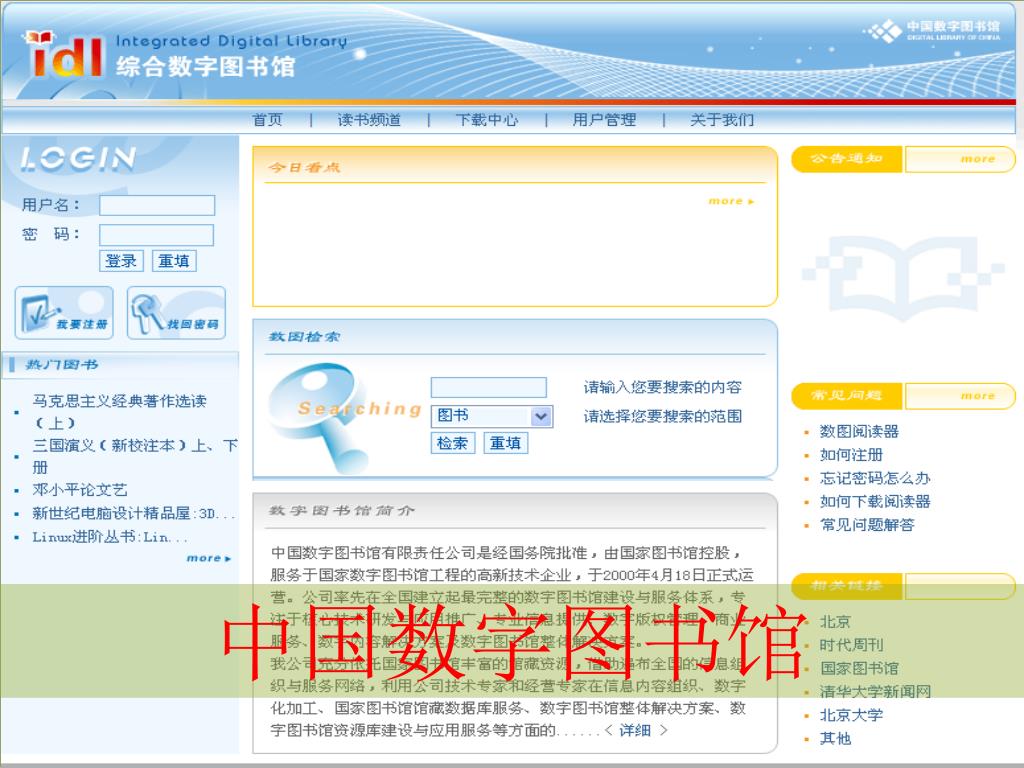
Task: Click the 找回密码 password recovery icon button
Action: point(176,313)
